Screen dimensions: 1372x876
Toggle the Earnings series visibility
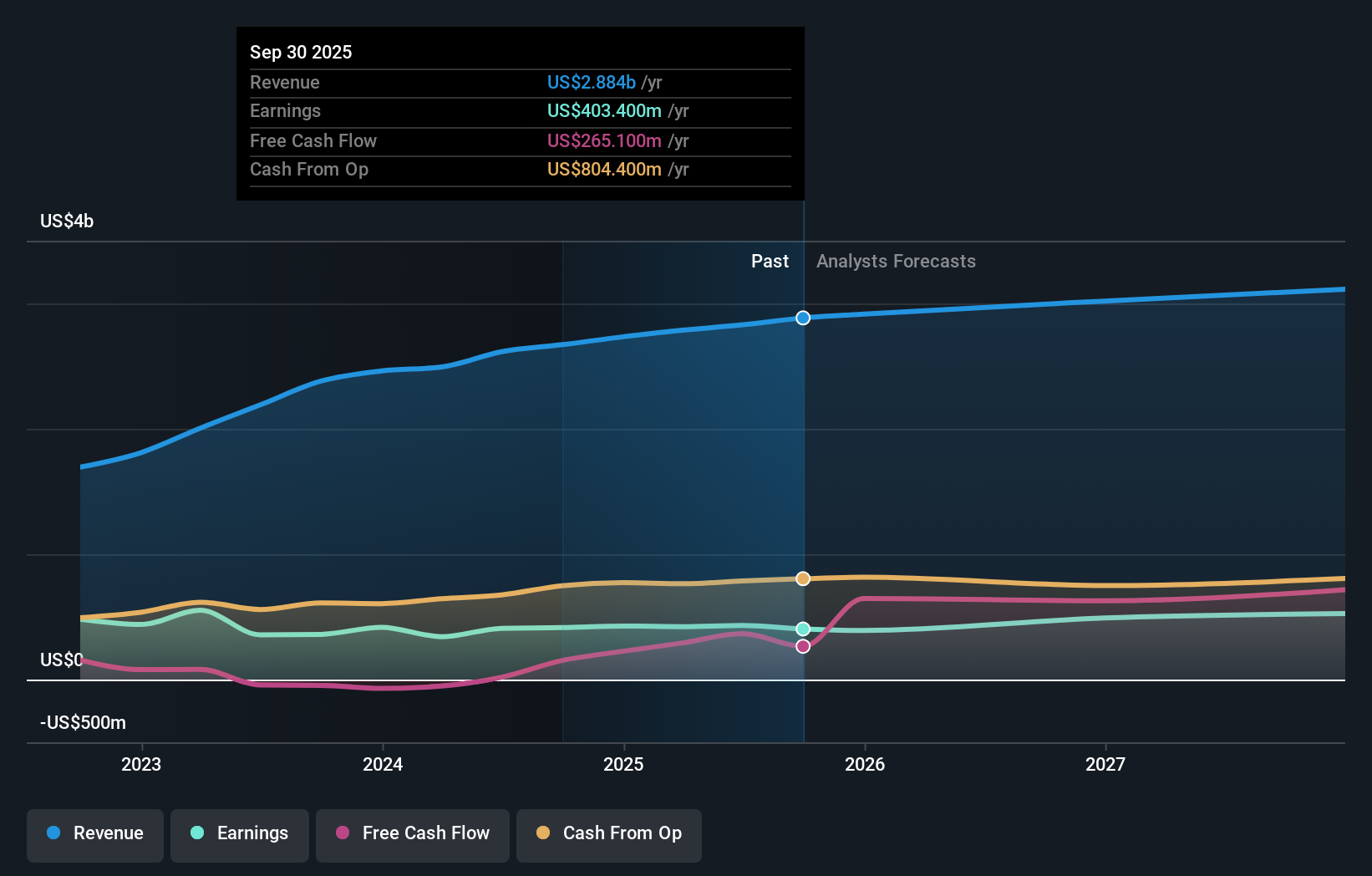(x=239, y=834)
